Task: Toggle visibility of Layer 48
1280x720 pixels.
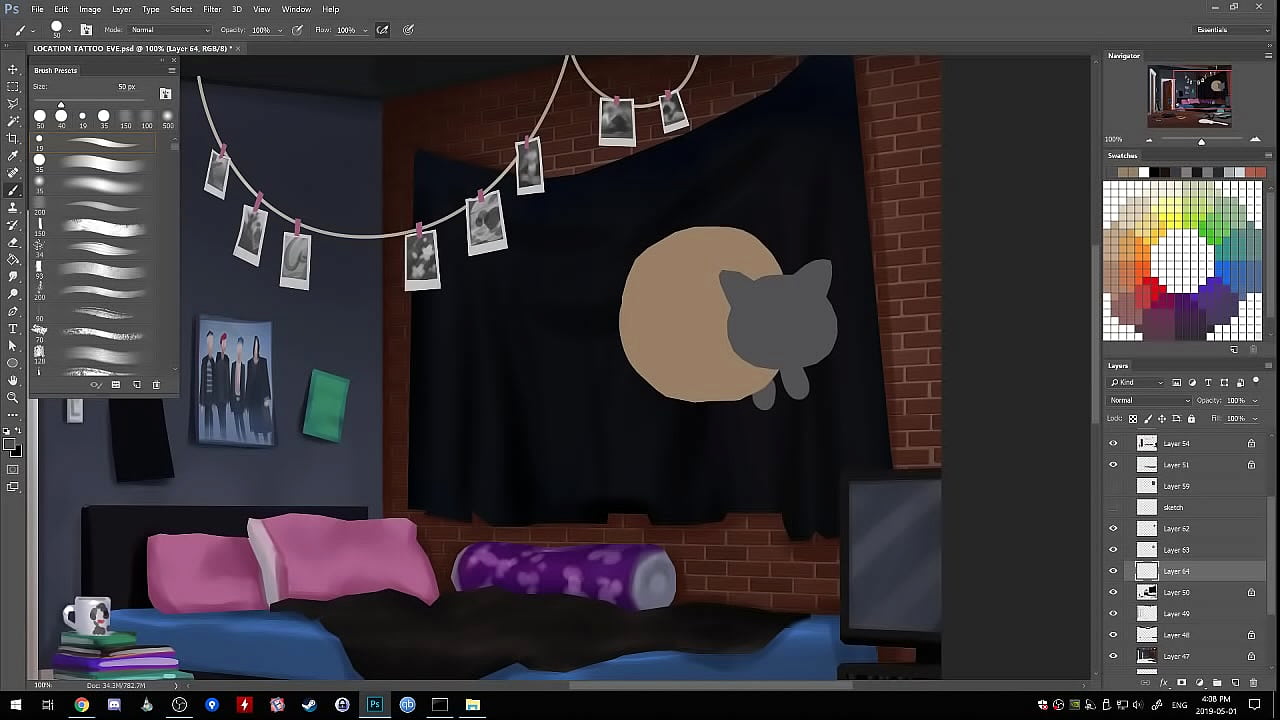Action: (x=1113, y=635)
